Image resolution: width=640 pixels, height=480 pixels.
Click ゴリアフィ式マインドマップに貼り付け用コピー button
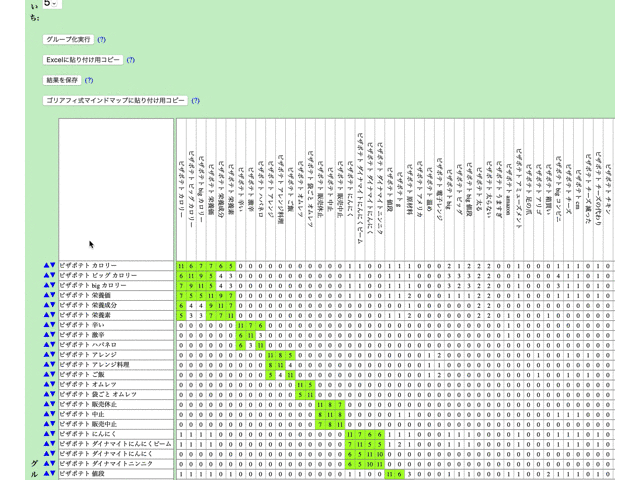click(115, 101)
